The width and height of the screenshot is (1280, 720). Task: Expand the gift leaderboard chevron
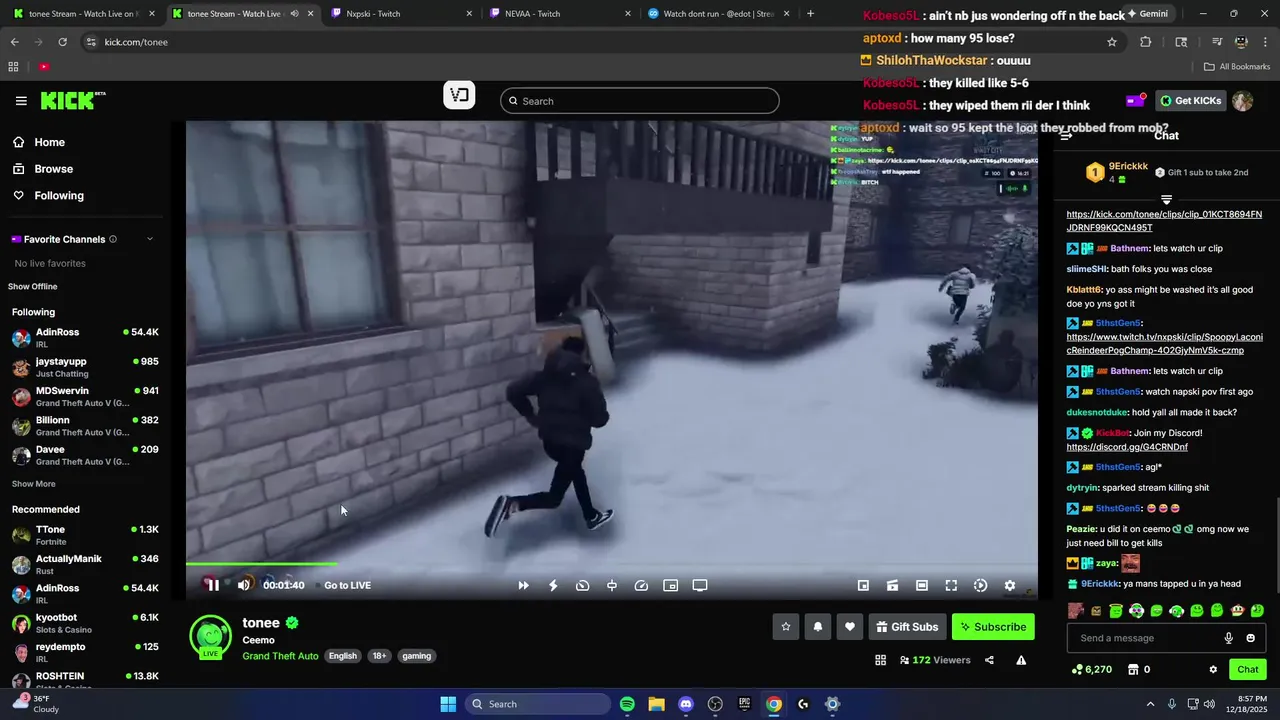tap(1166, 200)
